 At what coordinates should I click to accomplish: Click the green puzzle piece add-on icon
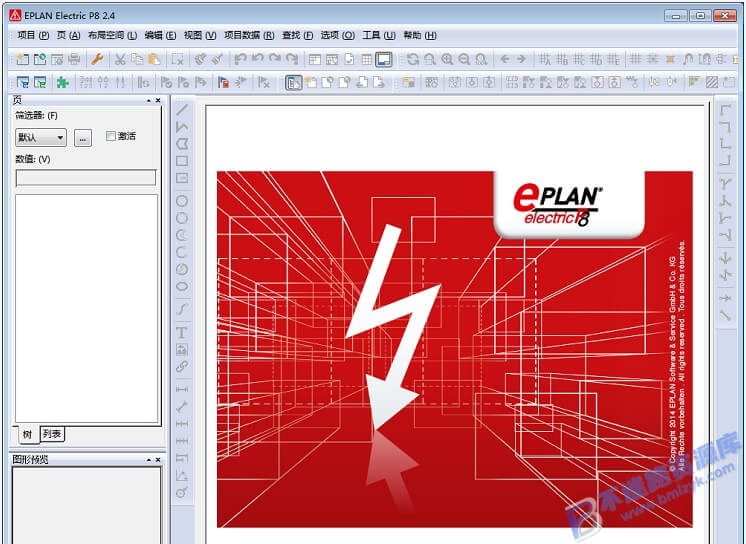click(x=63, y=82)
